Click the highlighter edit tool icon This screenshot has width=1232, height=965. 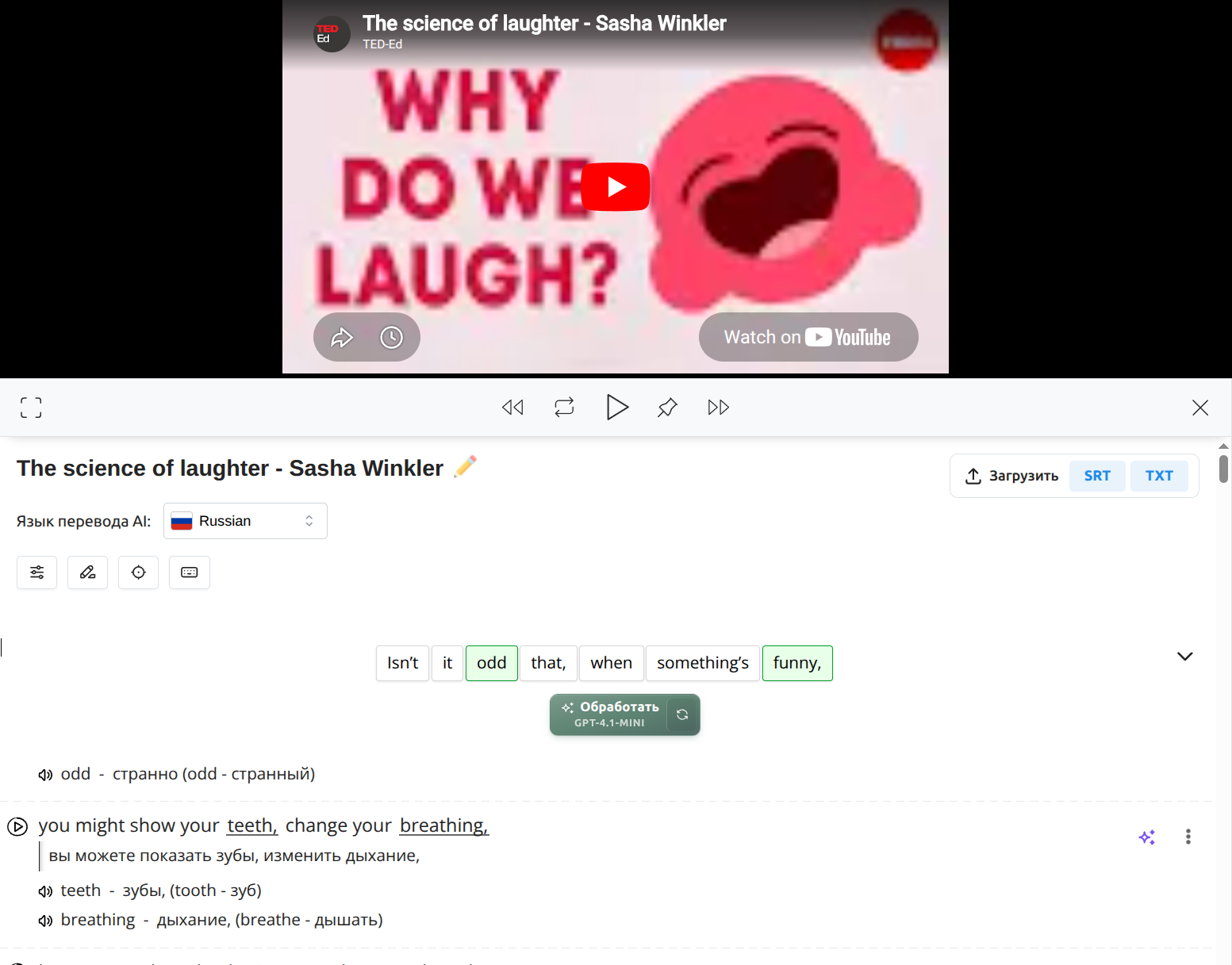coord(88,572)
